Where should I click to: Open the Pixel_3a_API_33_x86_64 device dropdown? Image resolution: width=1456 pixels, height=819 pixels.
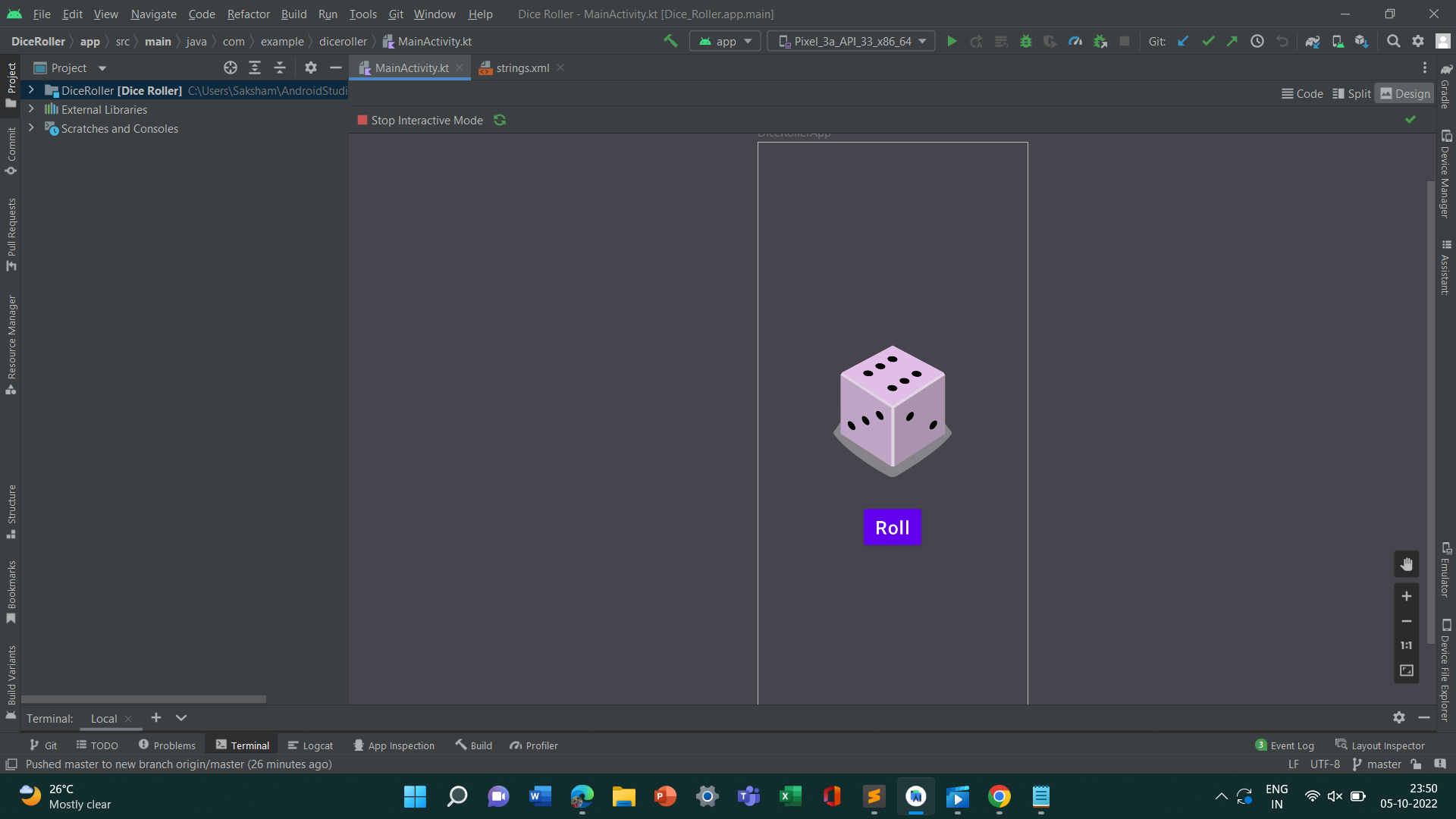coord(851,41)
